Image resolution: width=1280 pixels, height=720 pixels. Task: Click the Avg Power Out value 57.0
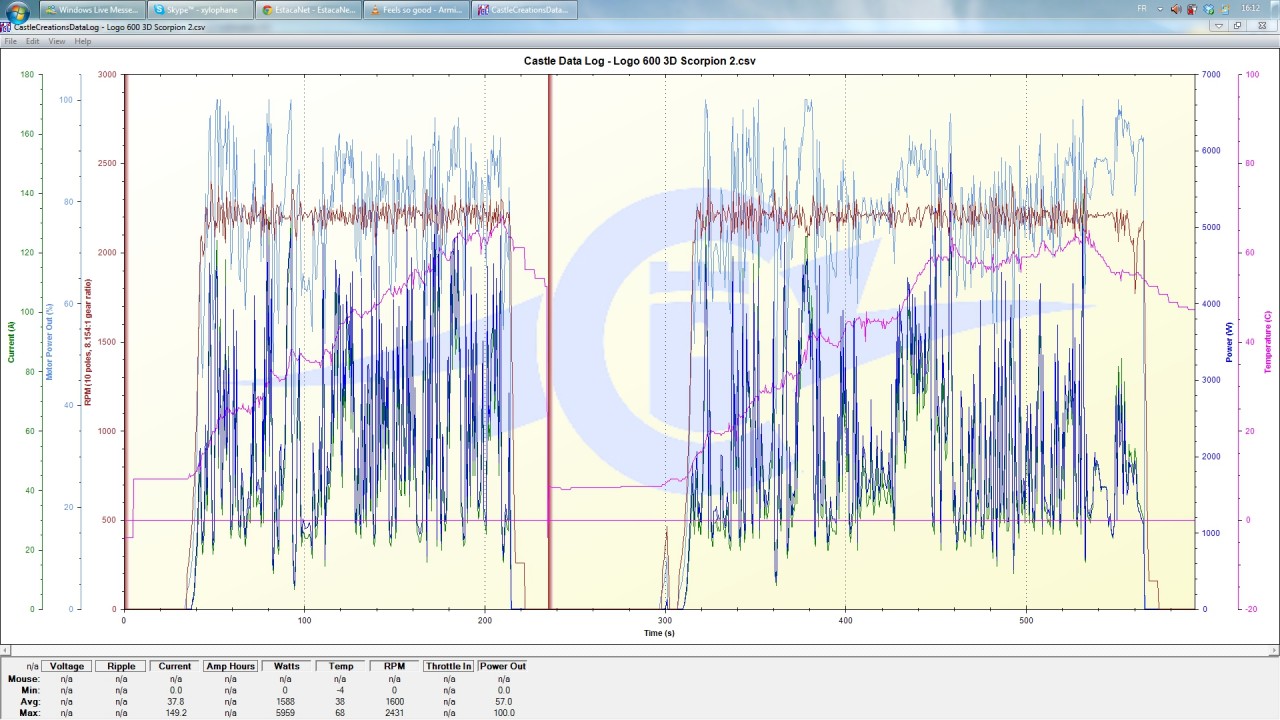click(502, 701)
